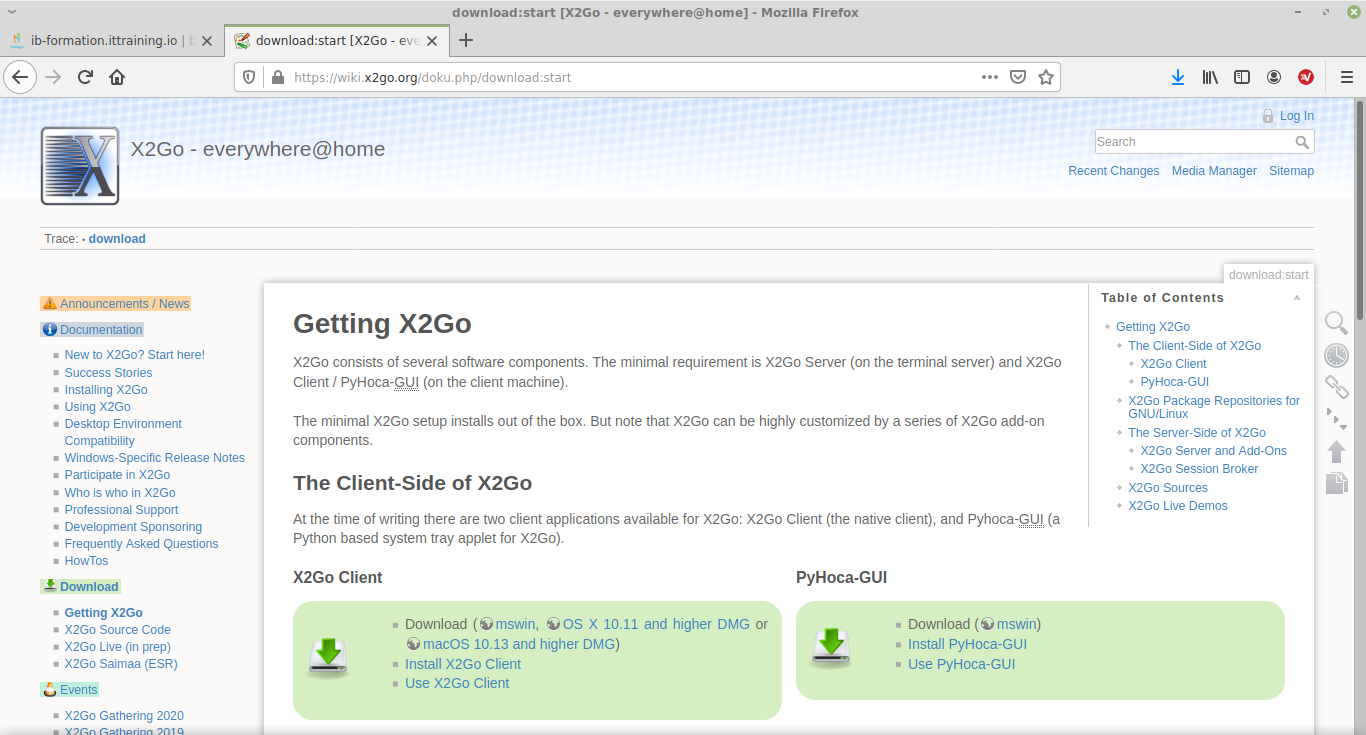Click the X2Go Client green download icon
1366x735 pixels.
(329, 657)
